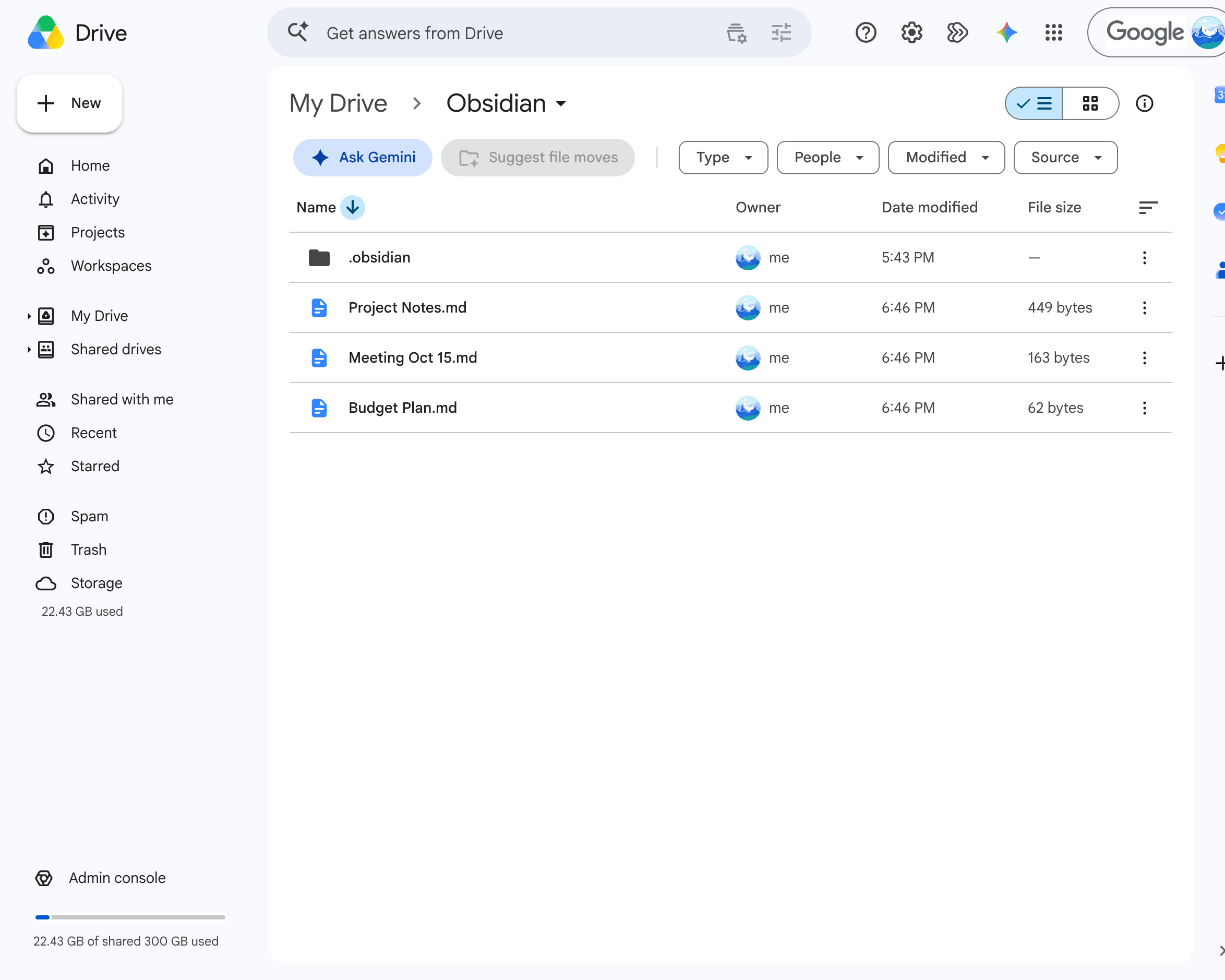
Task: Open the search chips settings icon
Action: tap(736, 33)
